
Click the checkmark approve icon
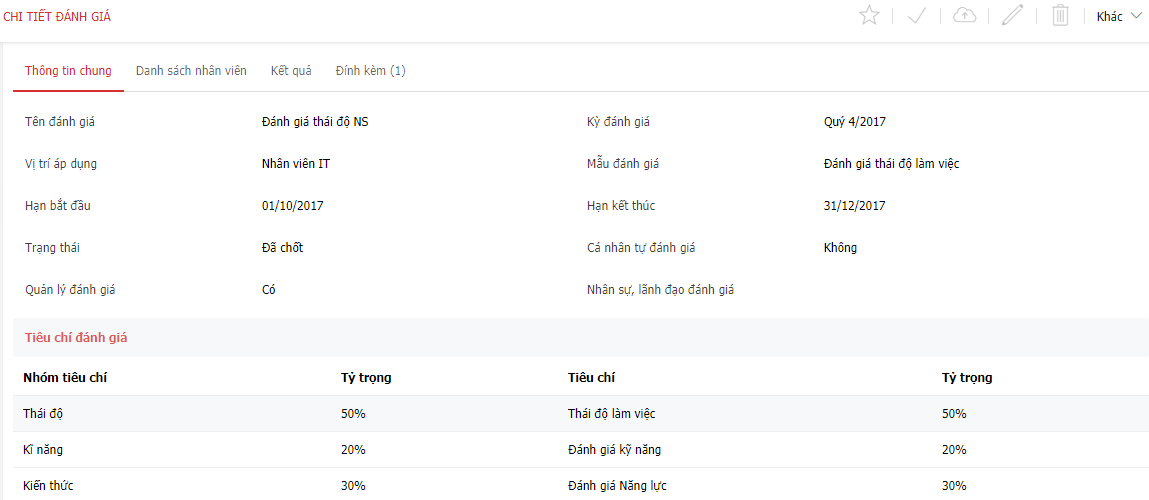[917, 16]
